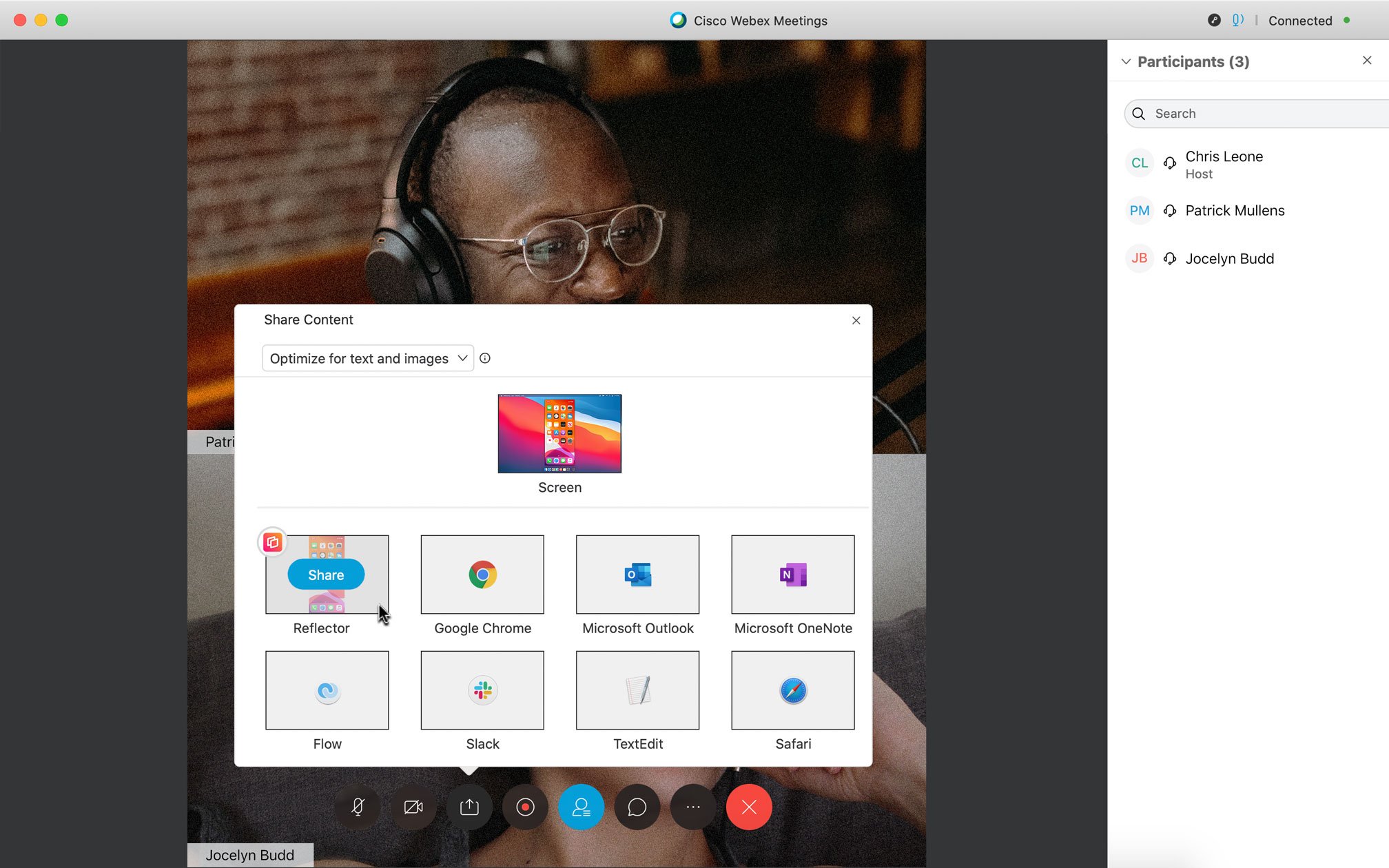The height and width of the screenshot is (868, 1389).
Task: Click the meeting info icon in the title bar
Action: tap(1213, 20)
